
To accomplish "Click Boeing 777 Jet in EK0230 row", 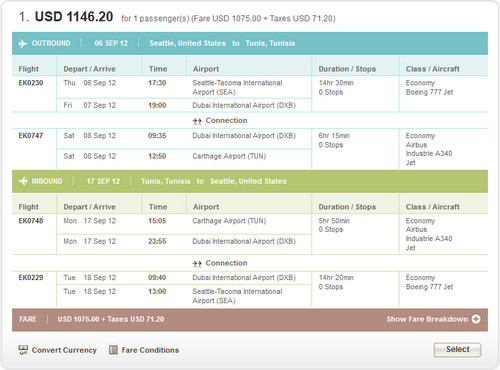I will [x=429, y=92].
